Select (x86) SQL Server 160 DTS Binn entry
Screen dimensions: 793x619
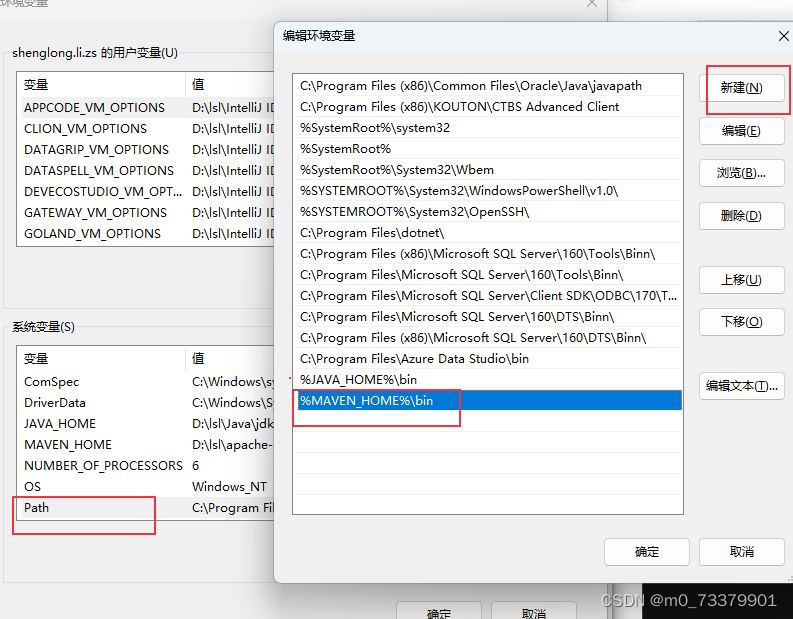pos(488,338)
